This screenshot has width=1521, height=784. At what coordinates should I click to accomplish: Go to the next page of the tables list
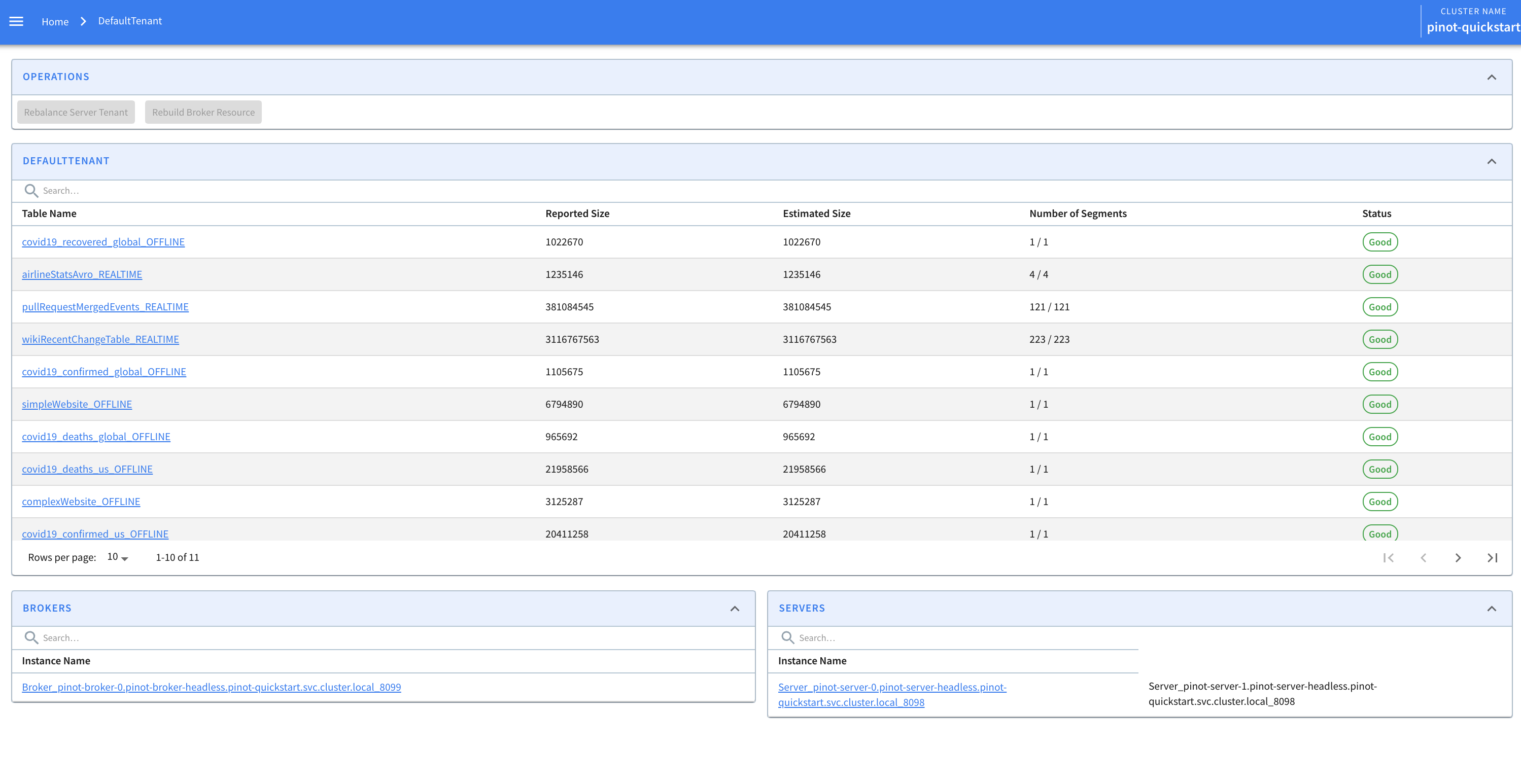coord(1458,558)
